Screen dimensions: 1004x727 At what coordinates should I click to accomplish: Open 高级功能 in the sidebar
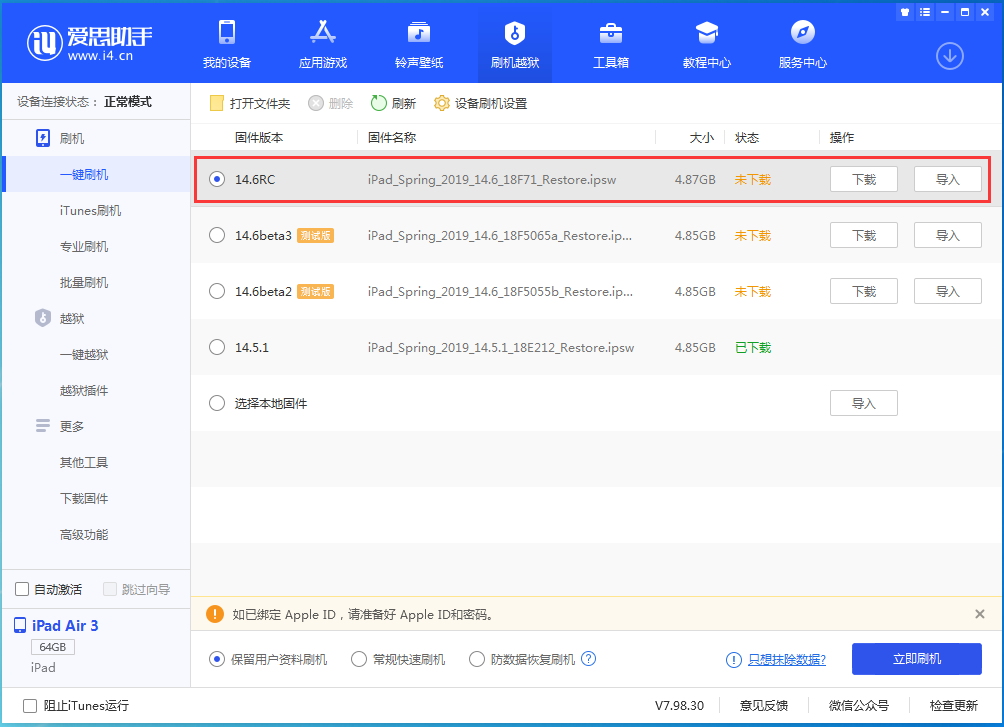(84, 534)
